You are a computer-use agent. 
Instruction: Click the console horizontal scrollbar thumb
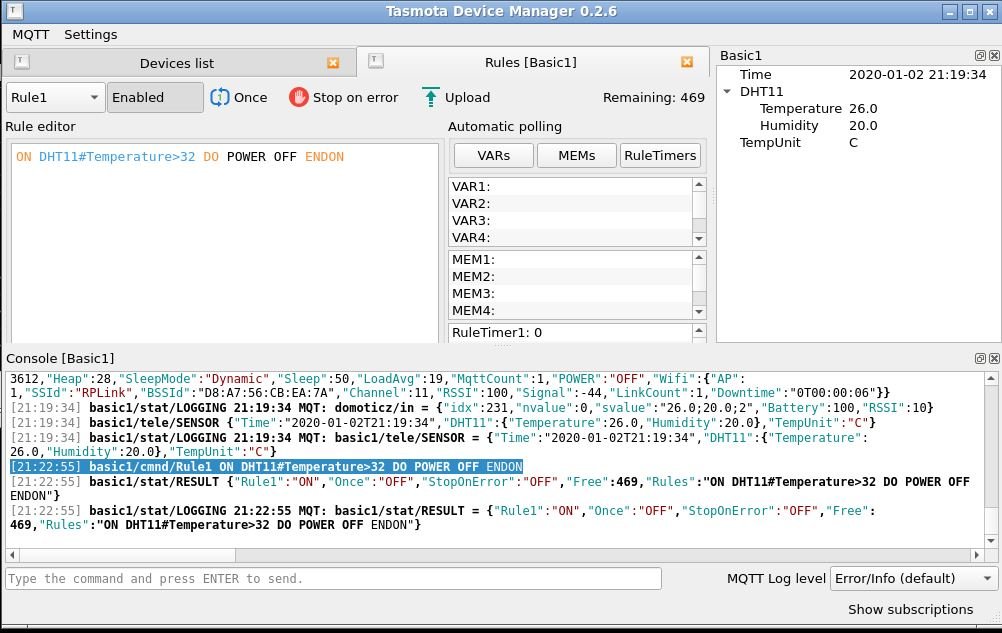[127, 555]
